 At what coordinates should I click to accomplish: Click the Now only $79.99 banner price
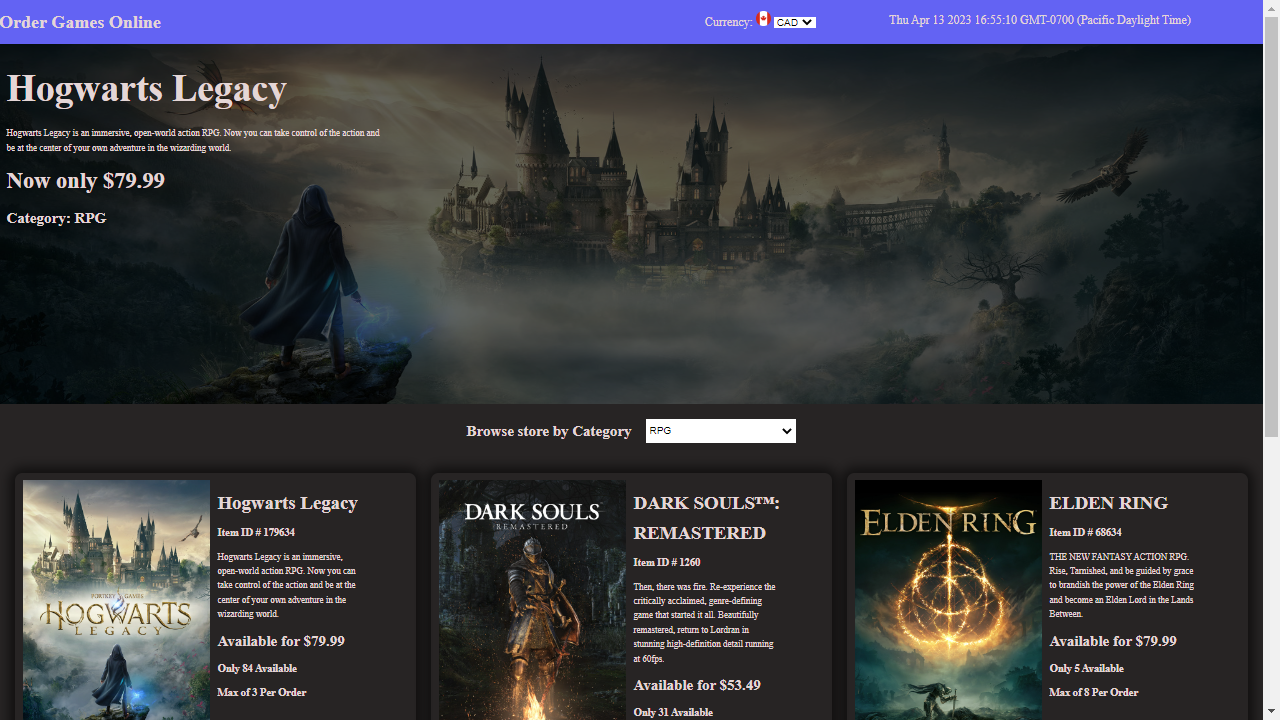[x=85, y=181]
